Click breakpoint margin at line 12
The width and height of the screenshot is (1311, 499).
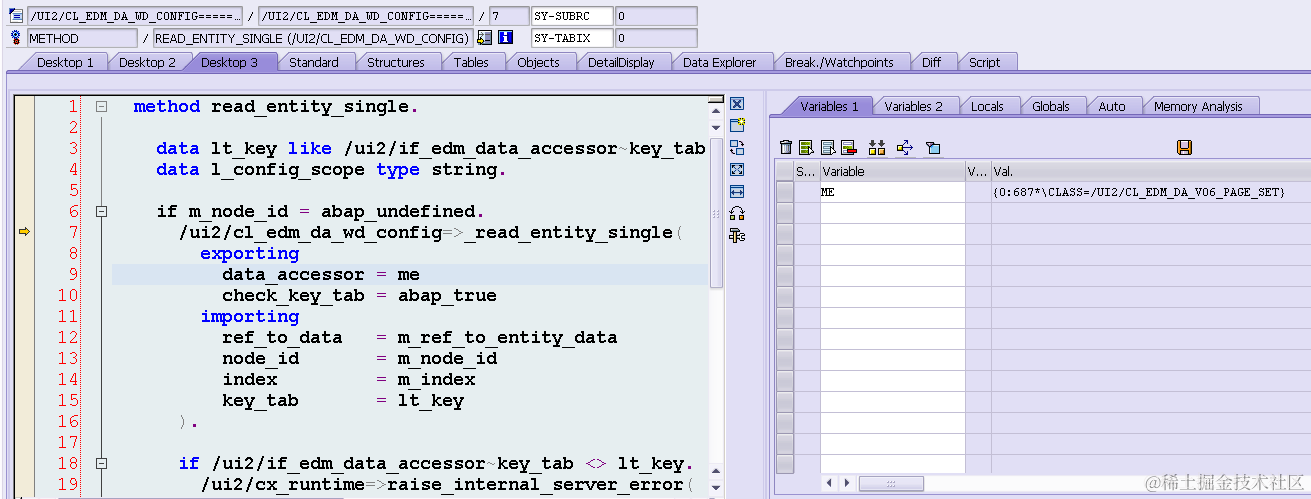point(24,338)
